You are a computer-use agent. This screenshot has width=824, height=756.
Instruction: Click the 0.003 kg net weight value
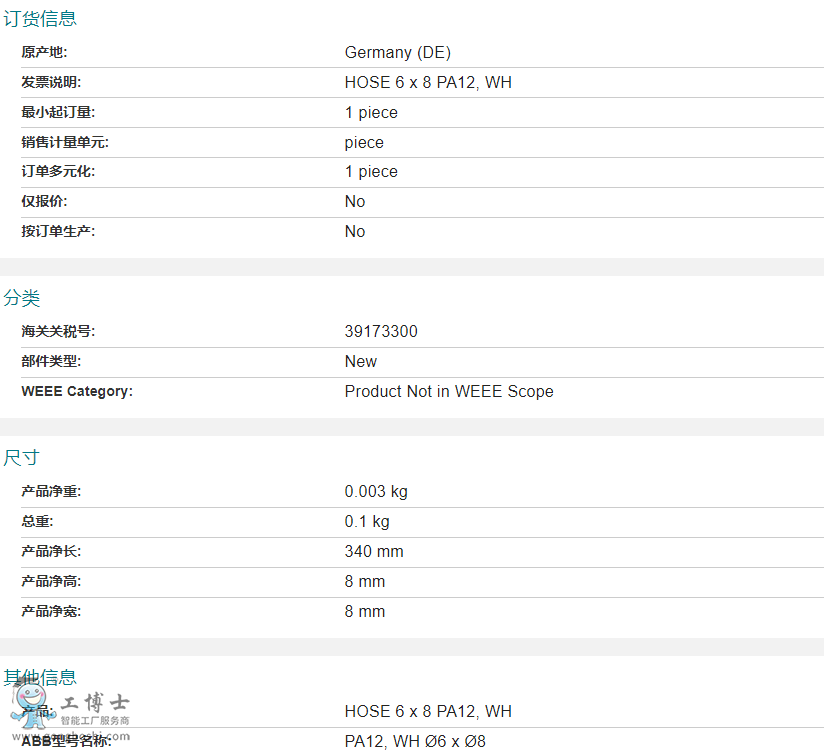pyautogui.click(x=376, y=492)
